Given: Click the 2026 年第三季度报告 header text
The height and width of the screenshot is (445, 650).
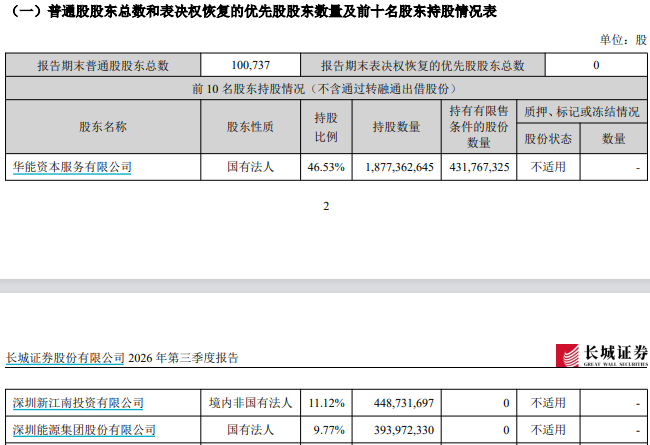Looking at the screenshot, I should click(183, 358).
